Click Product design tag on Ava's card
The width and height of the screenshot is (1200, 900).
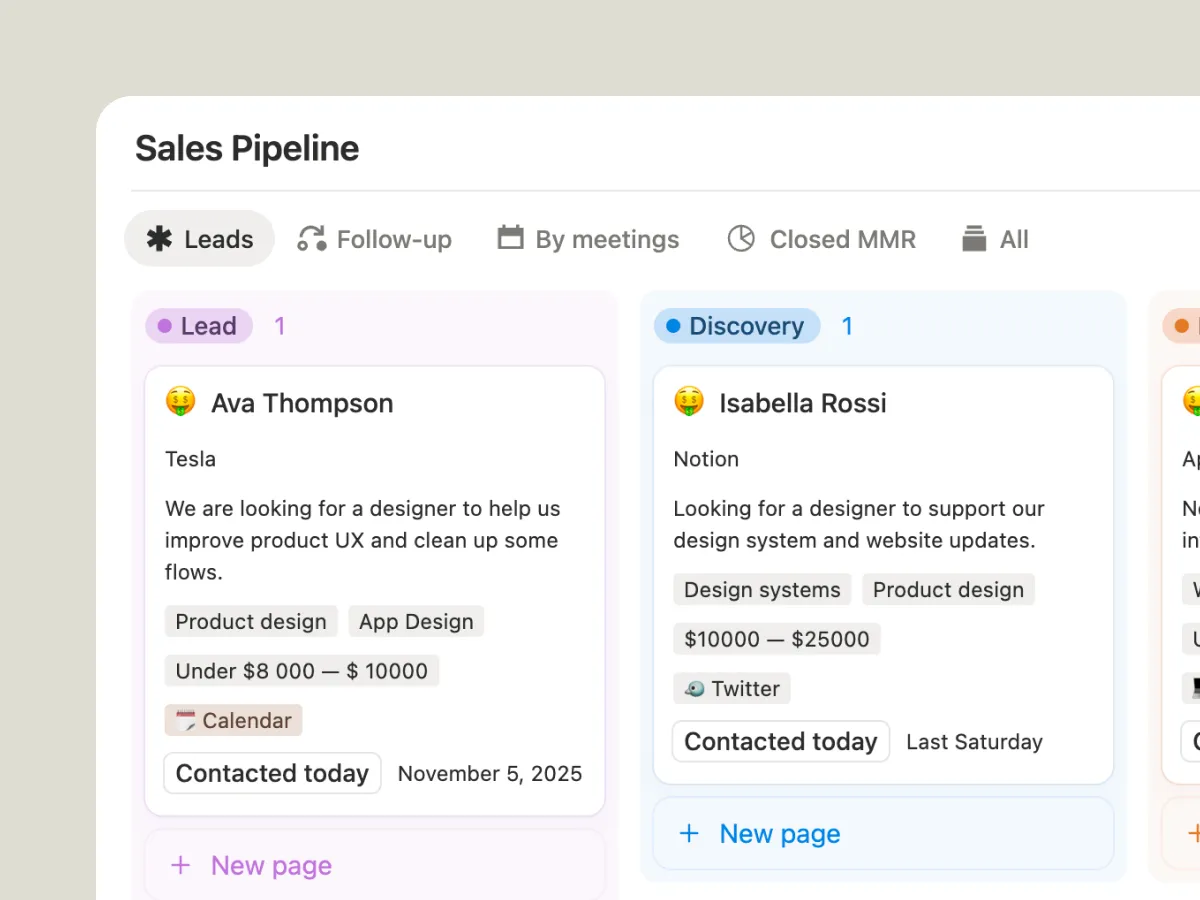251,621
